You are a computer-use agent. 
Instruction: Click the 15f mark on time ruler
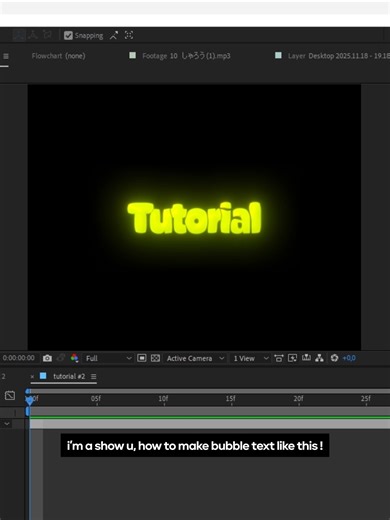coord(231,398)
